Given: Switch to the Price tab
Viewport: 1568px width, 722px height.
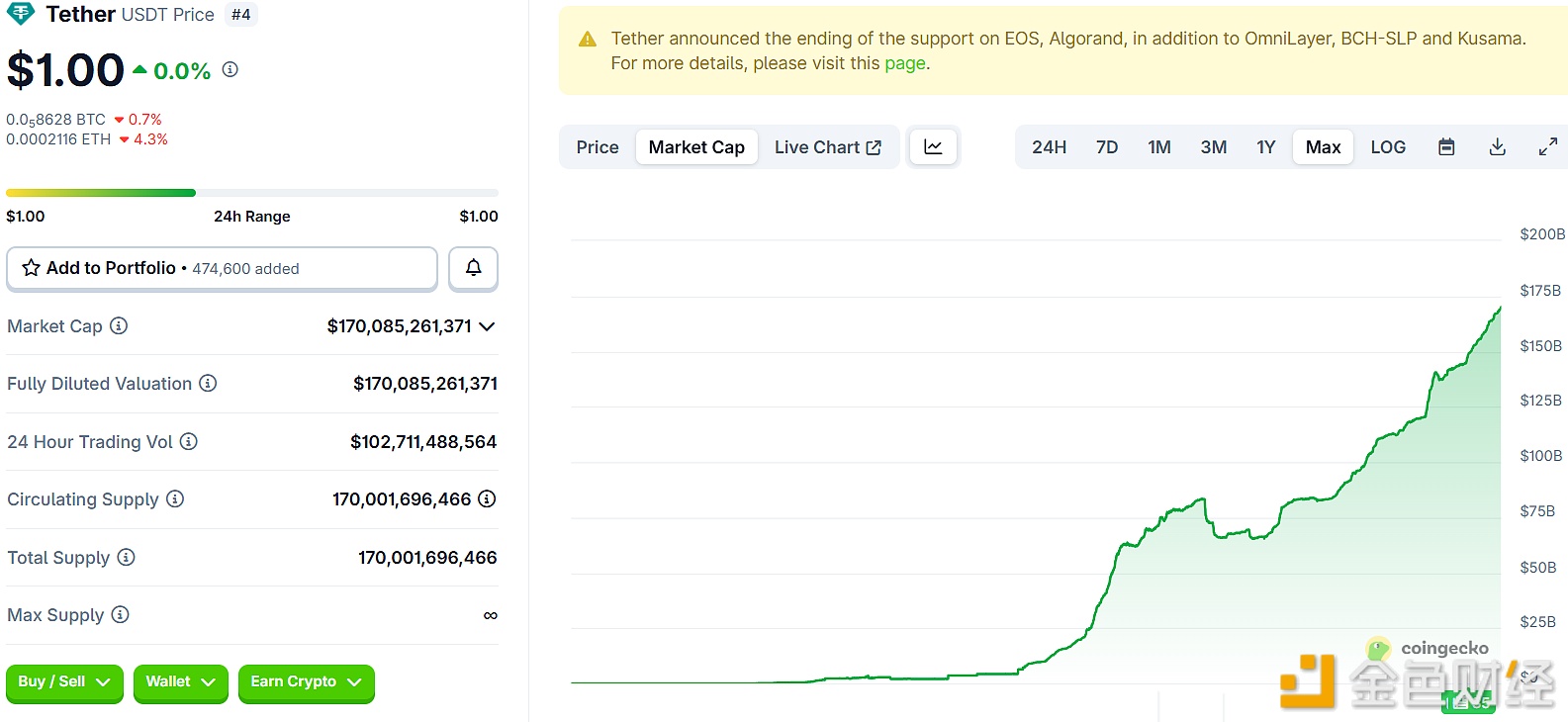Looking at the screenshot, I should click(x=598, y=147).
